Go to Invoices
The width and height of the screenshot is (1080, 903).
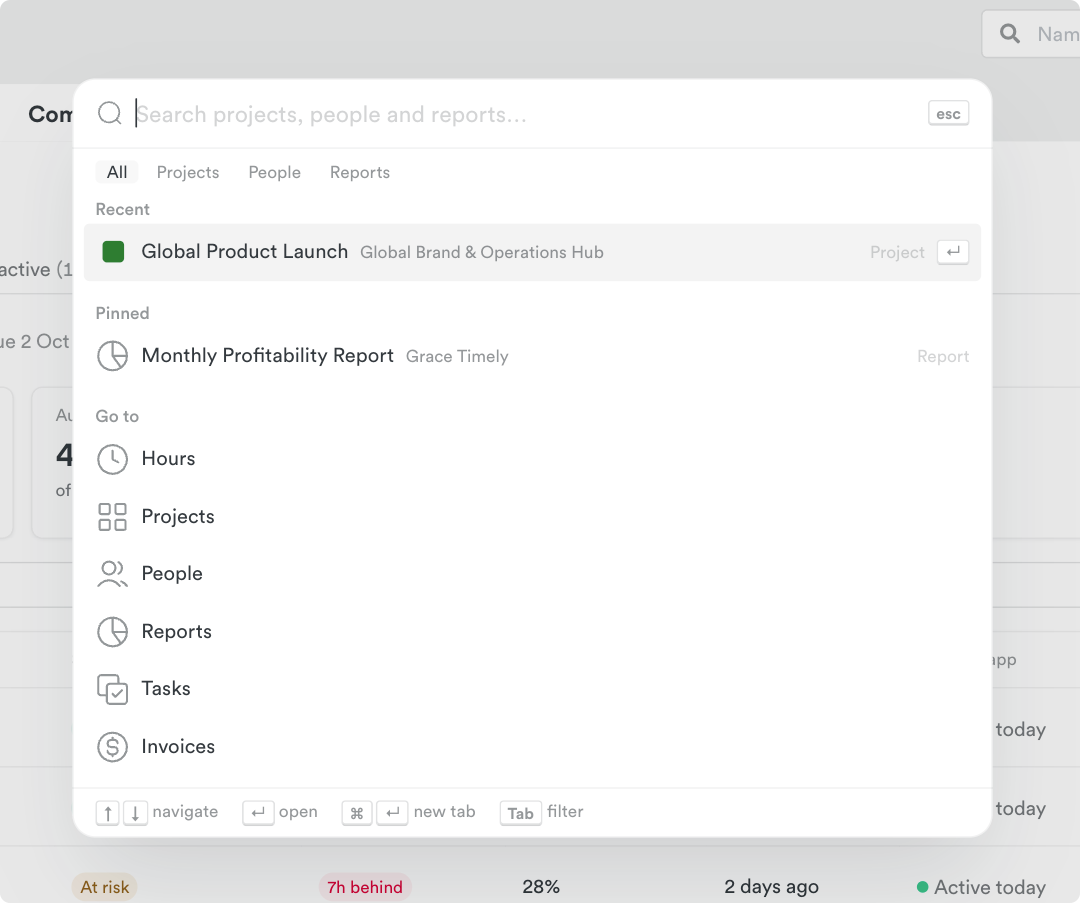click(x=532, y=747)
